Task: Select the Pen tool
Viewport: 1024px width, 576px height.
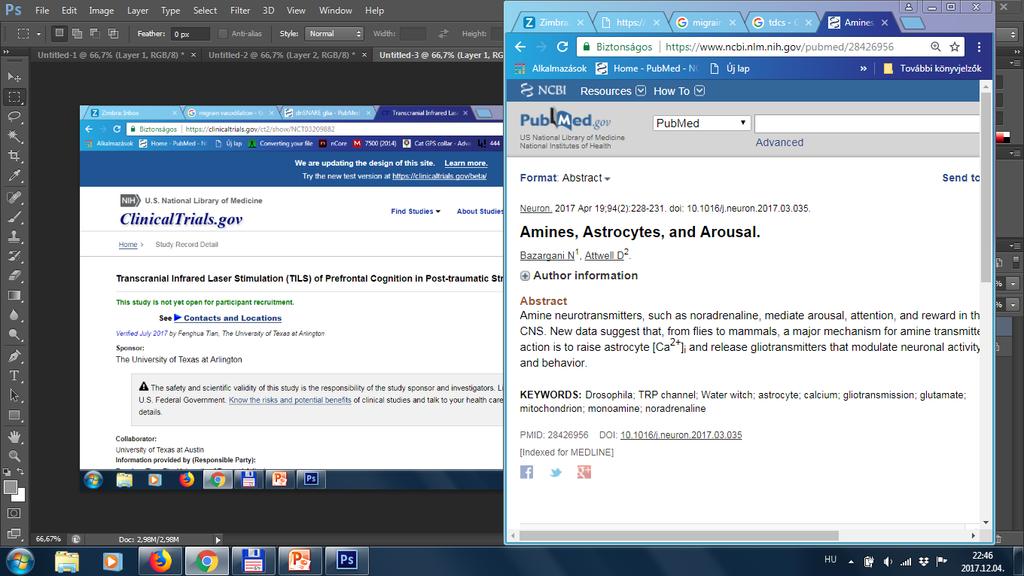Action: (x=14, y=356)
